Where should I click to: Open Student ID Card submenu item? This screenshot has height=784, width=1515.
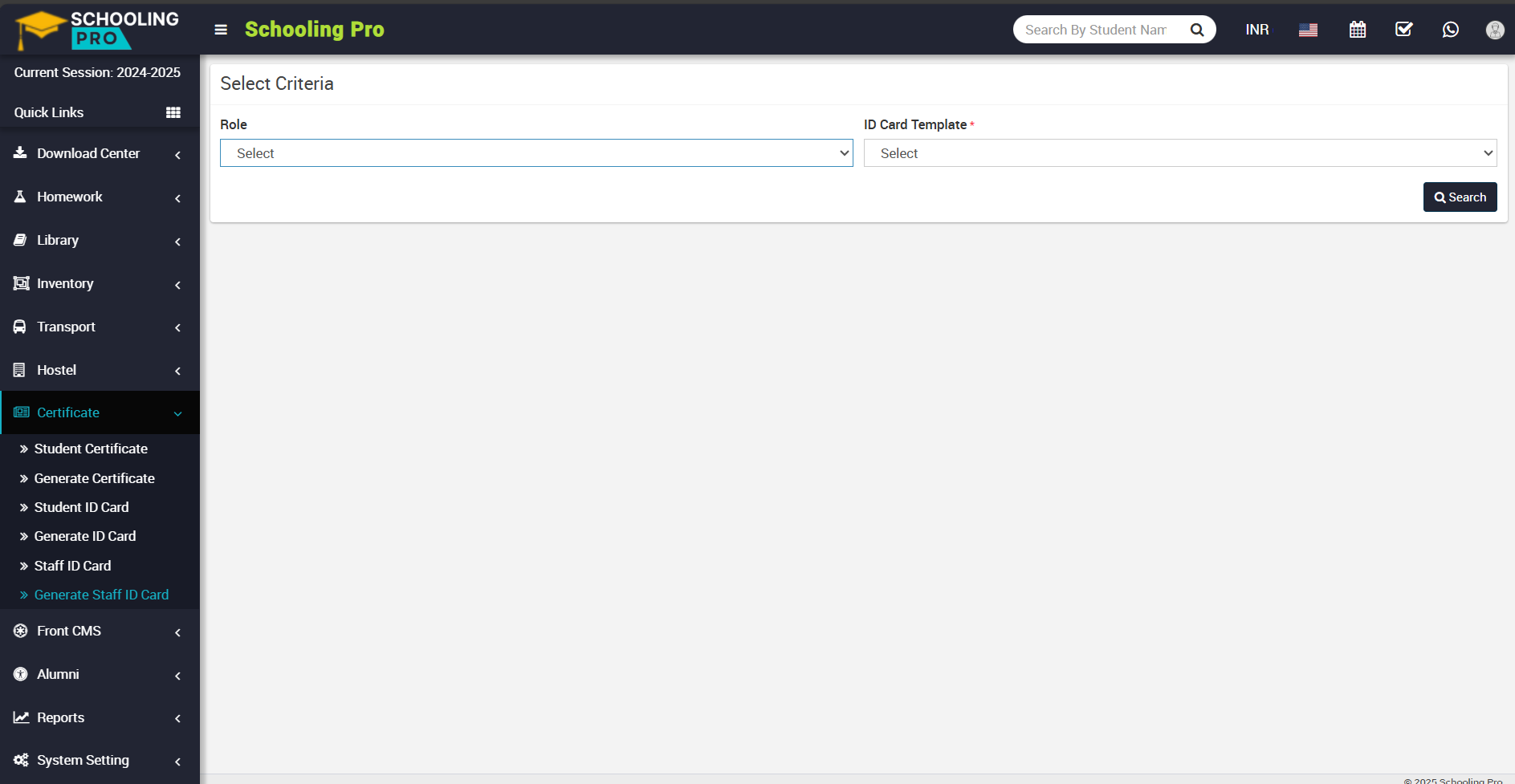click(81, 507)
